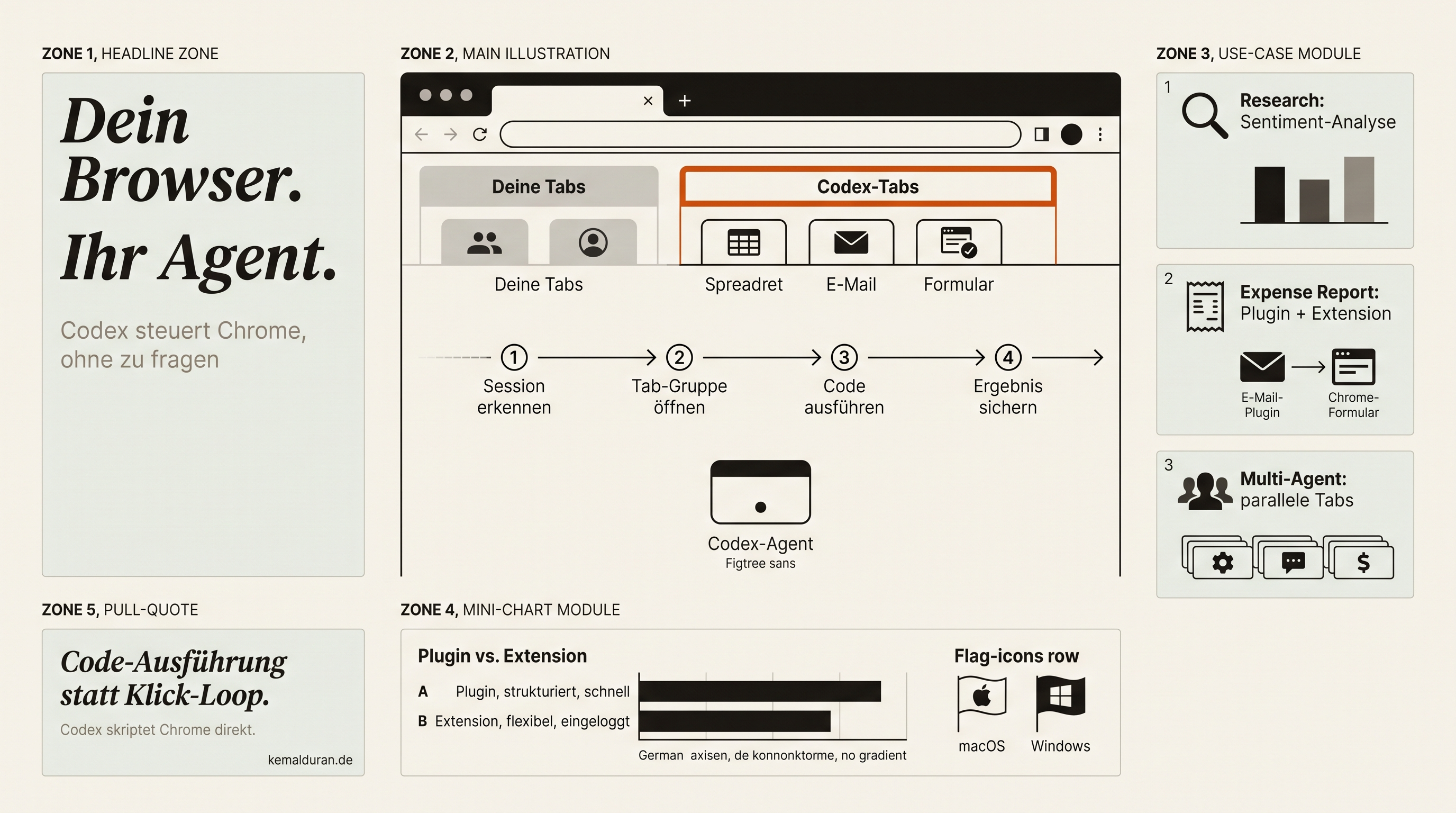Click the Expense Report receipt icon
Image resolution: width=1456 pixels, height=813 pixels.
point(1205,306)
